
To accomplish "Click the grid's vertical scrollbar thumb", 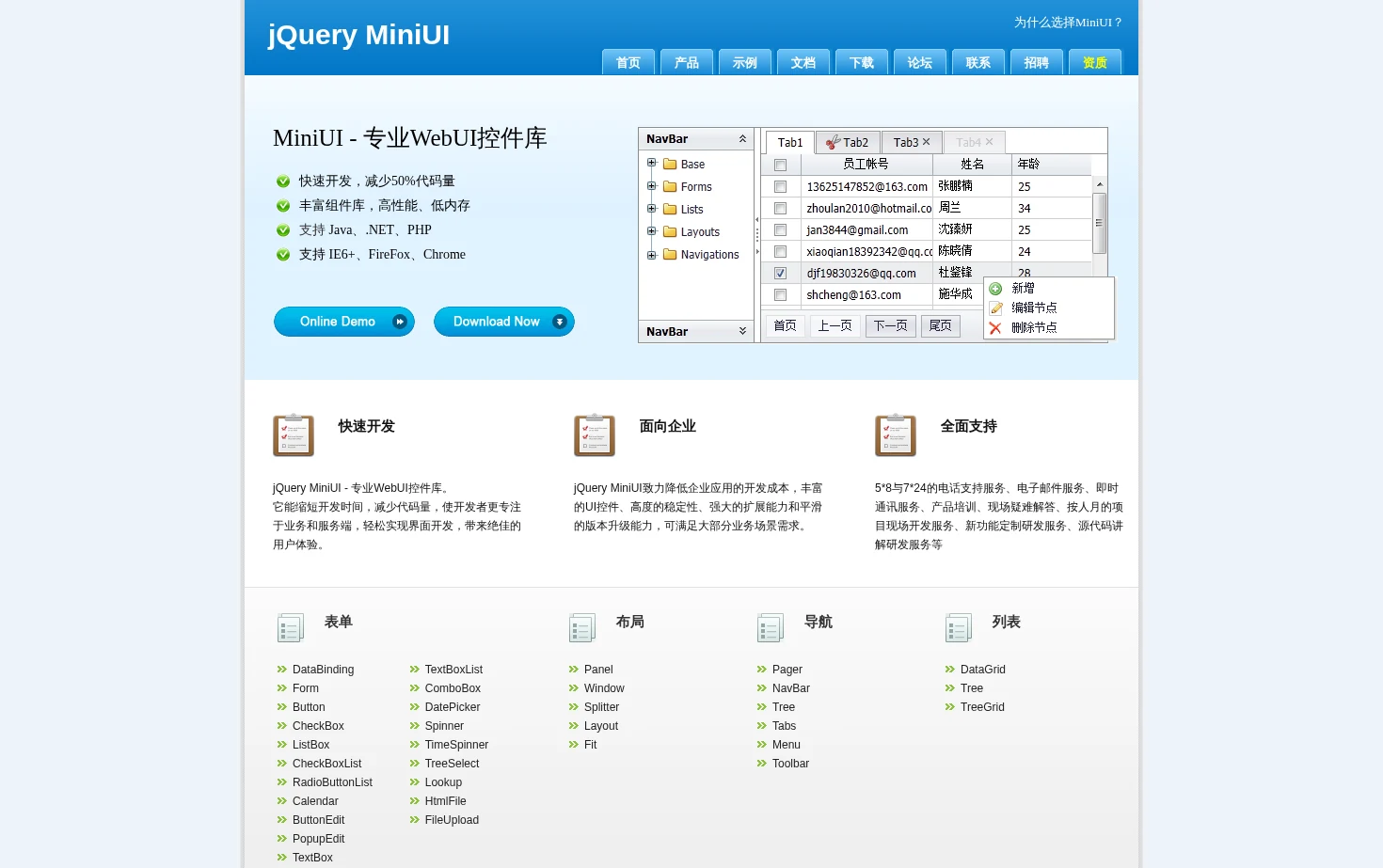I will click(1099, 223).
